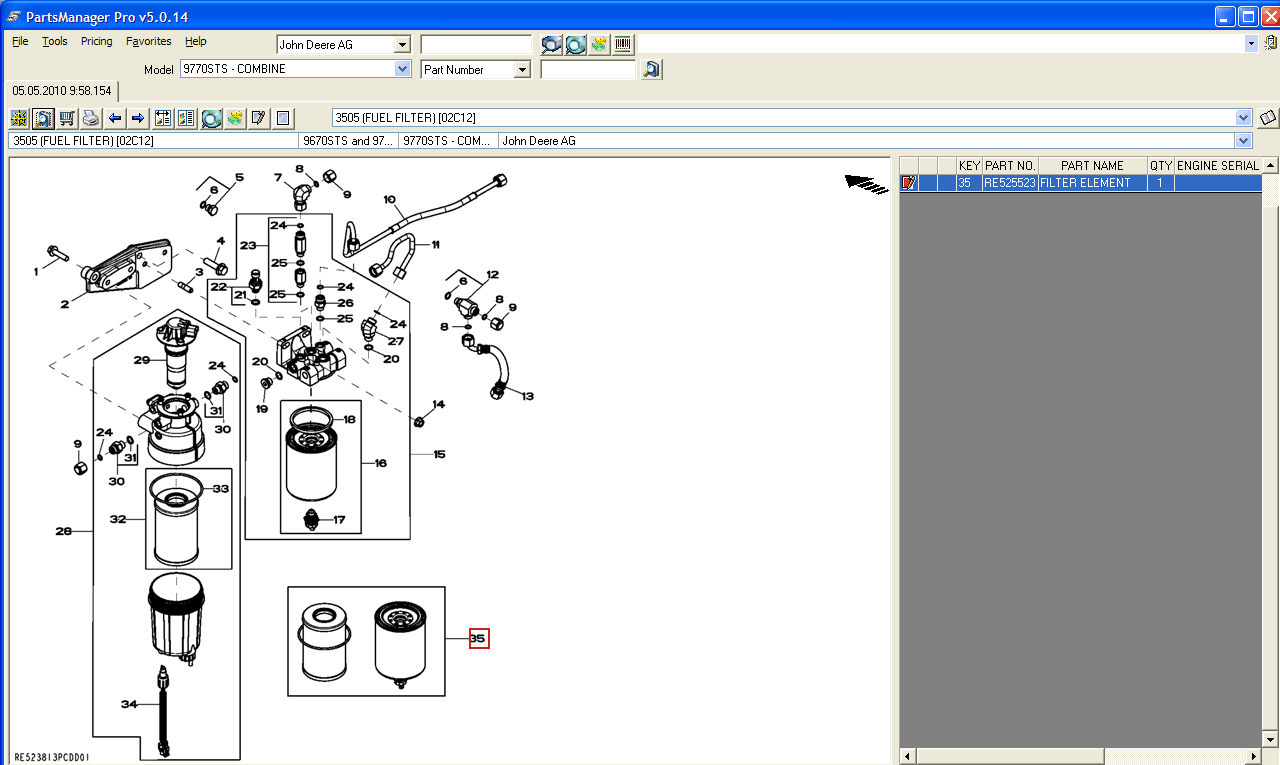Click callout 29 in the diagram
This screenshot has width=1280, height=765.
142,360
